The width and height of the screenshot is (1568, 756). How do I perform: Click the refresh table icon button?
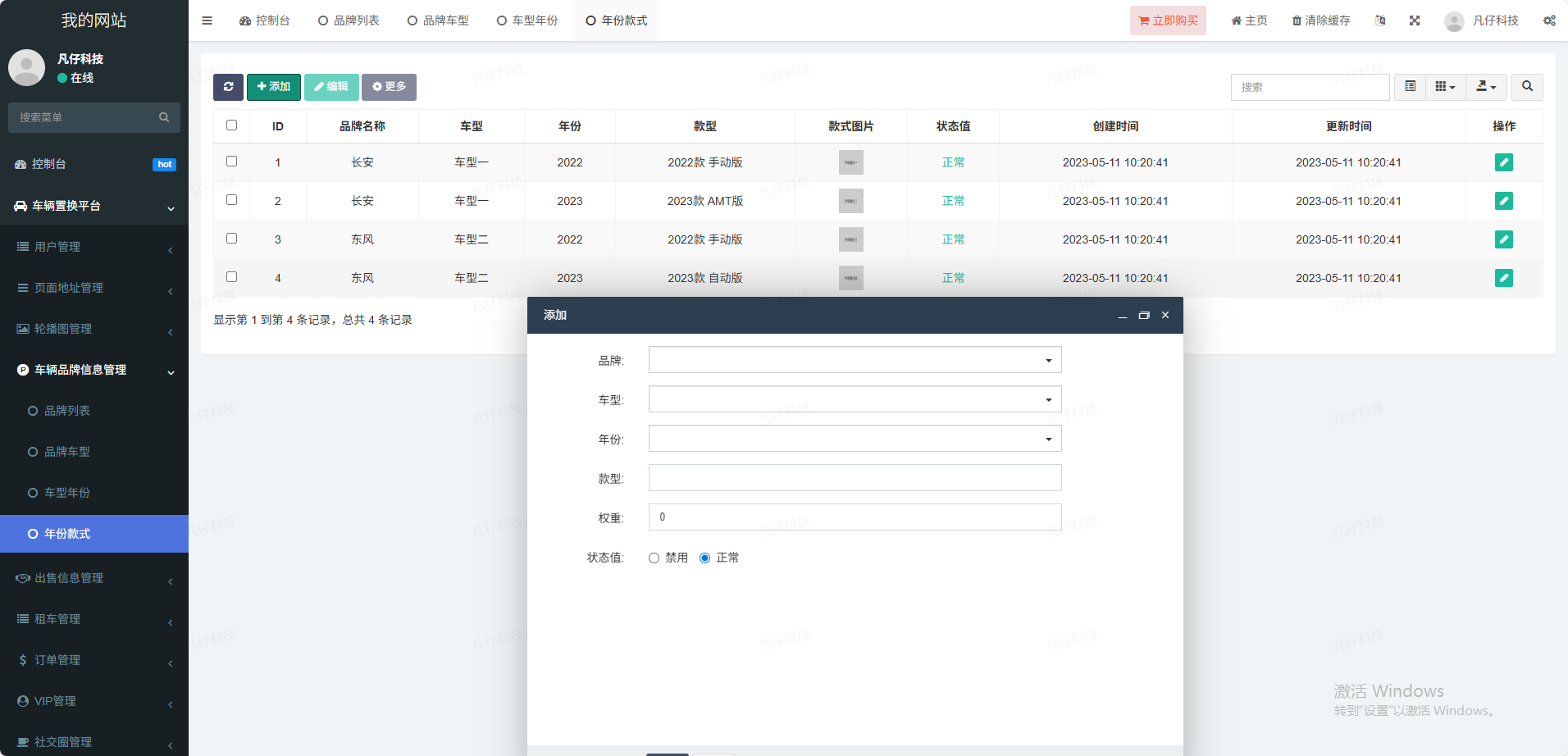coord(228,87)
